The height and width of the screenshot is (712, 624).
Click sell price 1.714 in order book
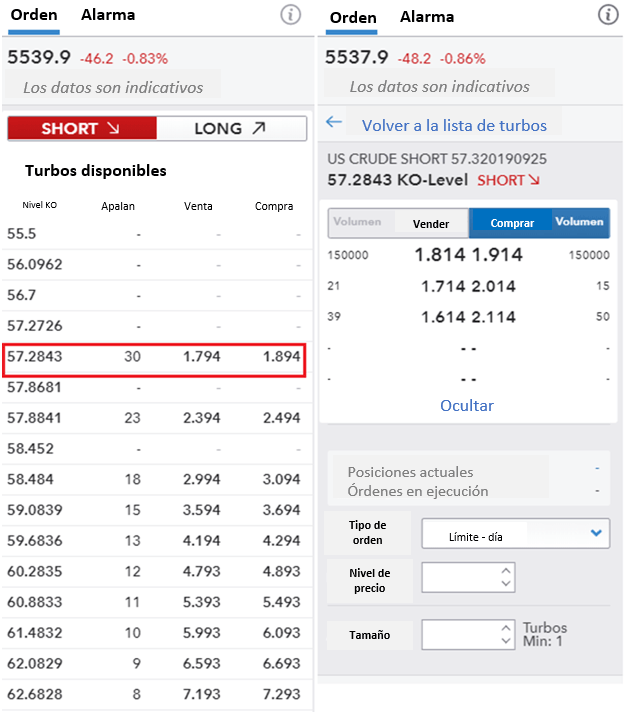coord(443,287)
